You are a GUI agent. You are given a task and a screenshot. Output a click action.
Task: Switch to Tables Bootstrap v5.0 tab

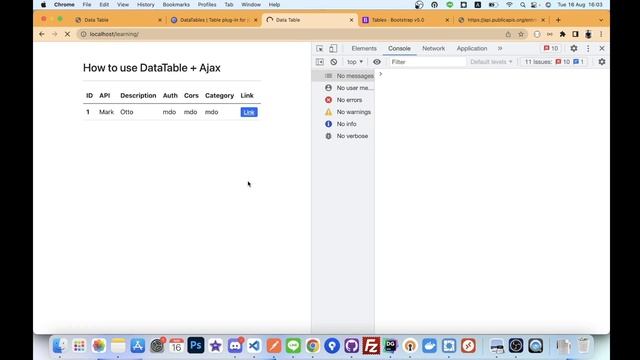[x=405, y=20]
